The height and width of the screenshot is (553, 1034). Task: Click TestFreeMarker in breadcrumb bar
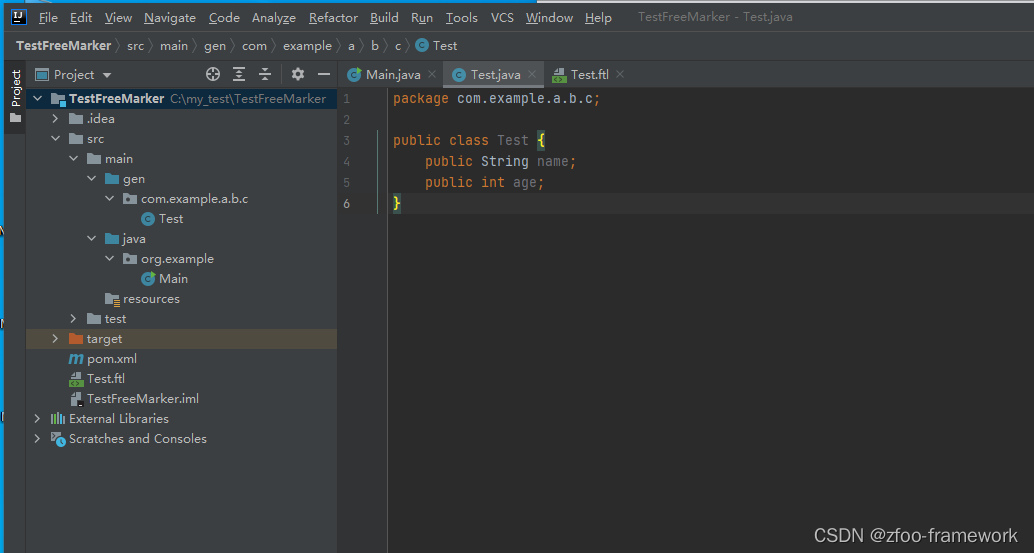coord(63,45)
